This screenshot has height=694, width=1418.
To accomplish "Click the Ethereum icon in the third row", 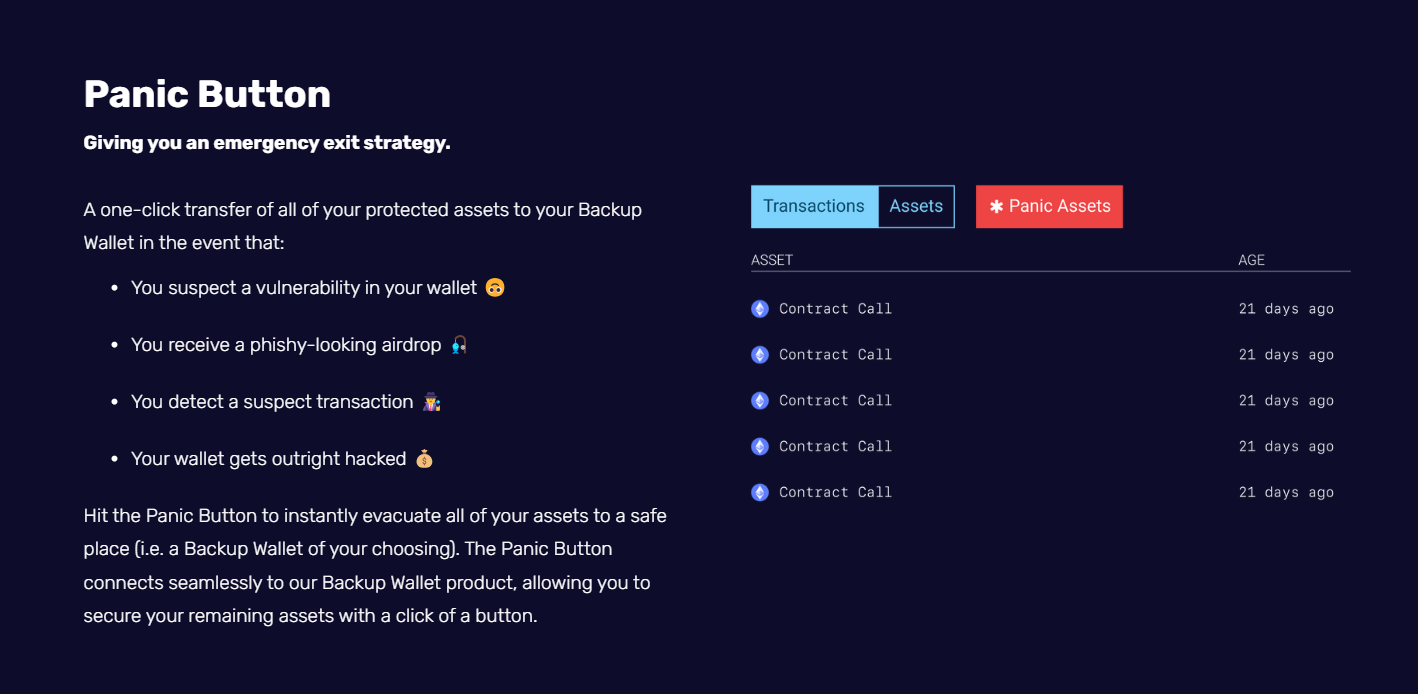I will (x=760, y=401).
